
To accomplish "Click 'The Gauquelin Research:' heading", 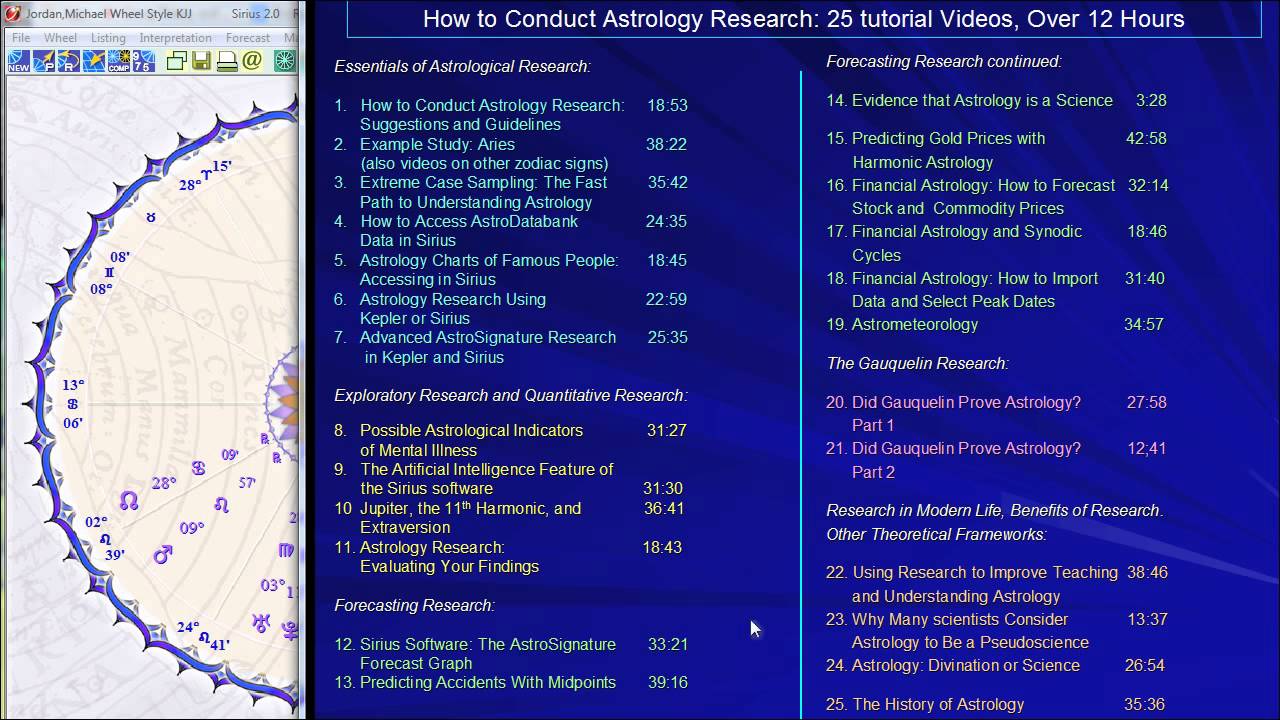I will 917,364.
